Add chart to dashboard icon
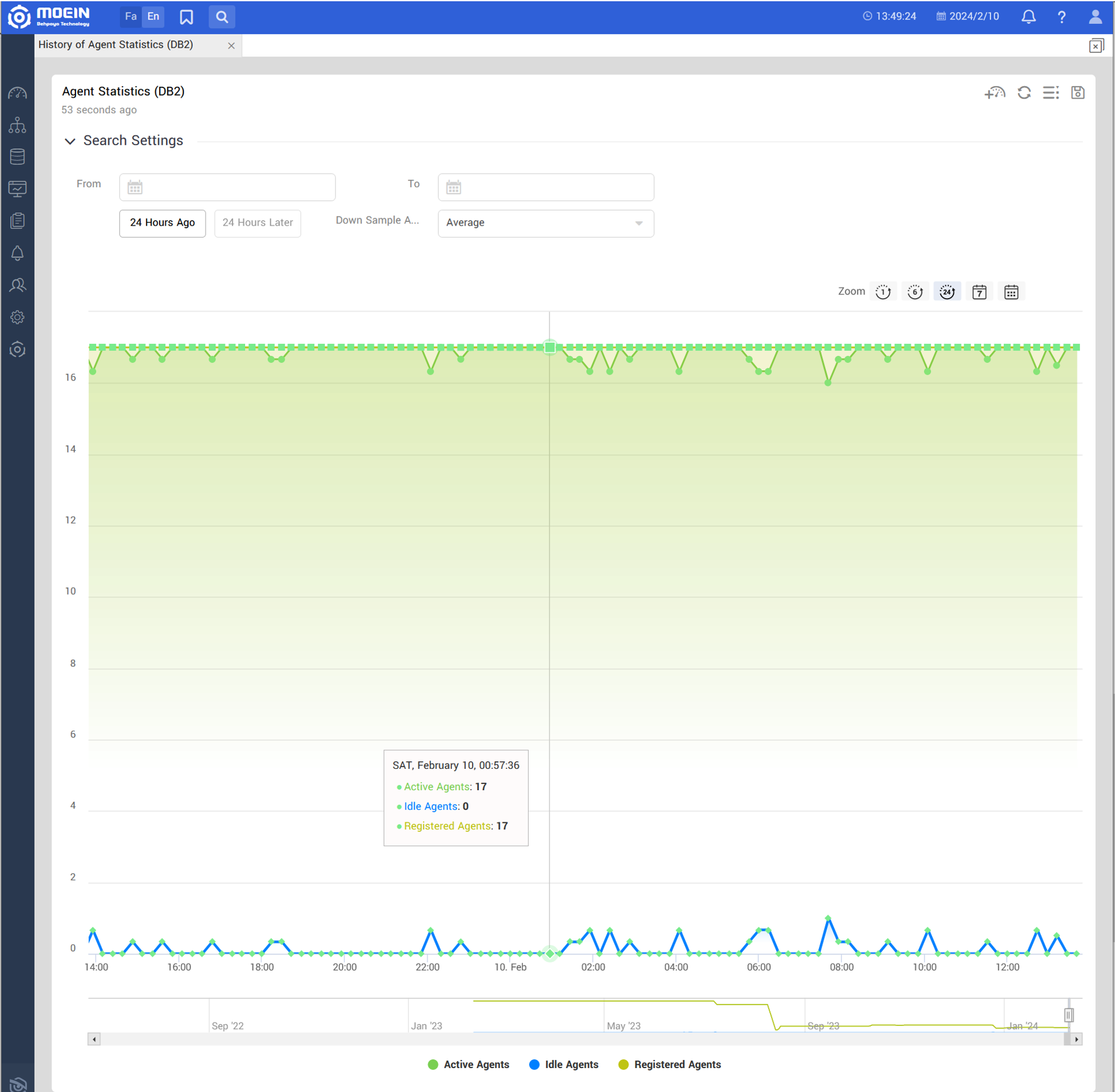The width and height of the screenshot is (1115, 1092). pos(994,93)
